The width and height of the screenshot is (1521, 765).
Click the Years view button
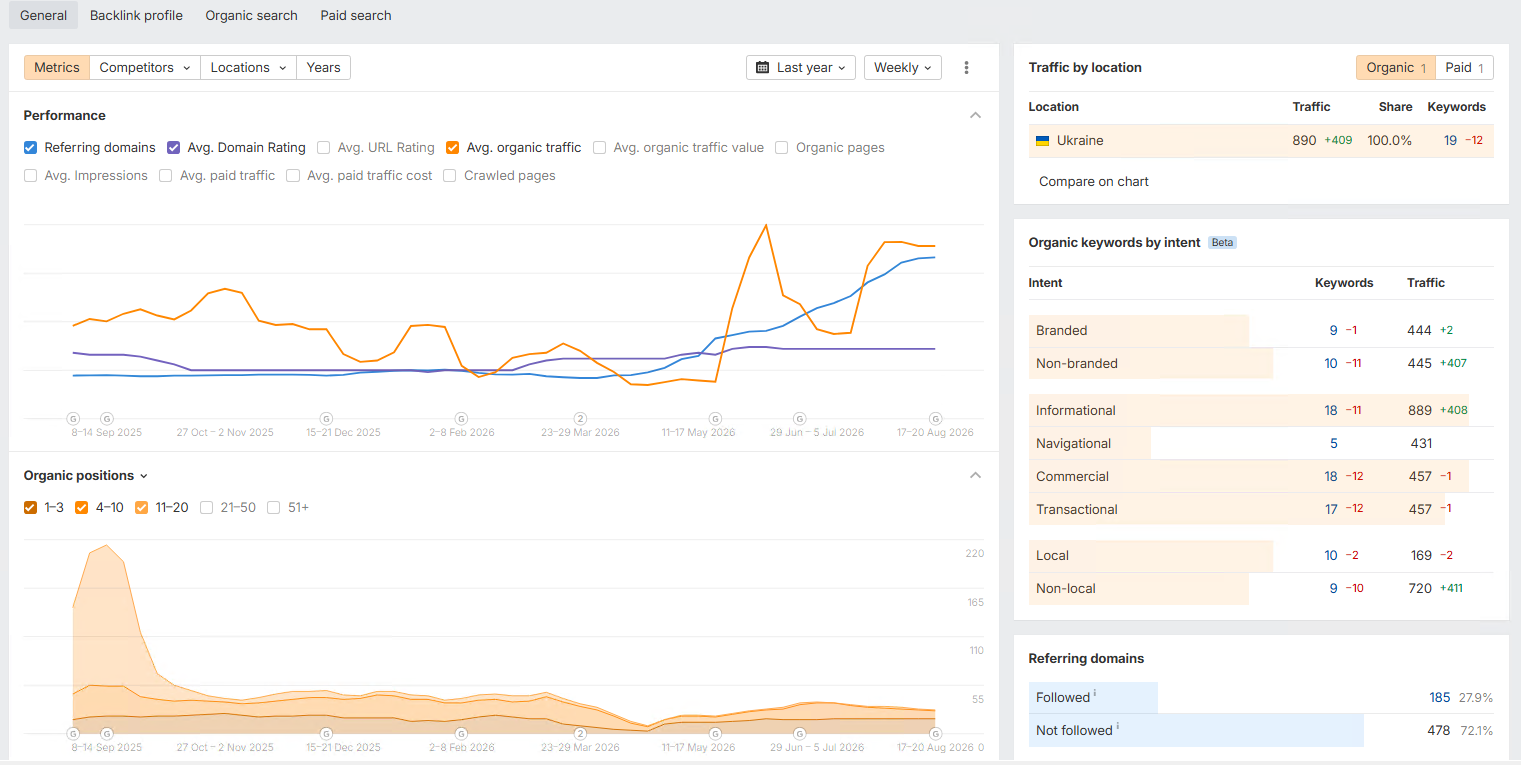323,67
